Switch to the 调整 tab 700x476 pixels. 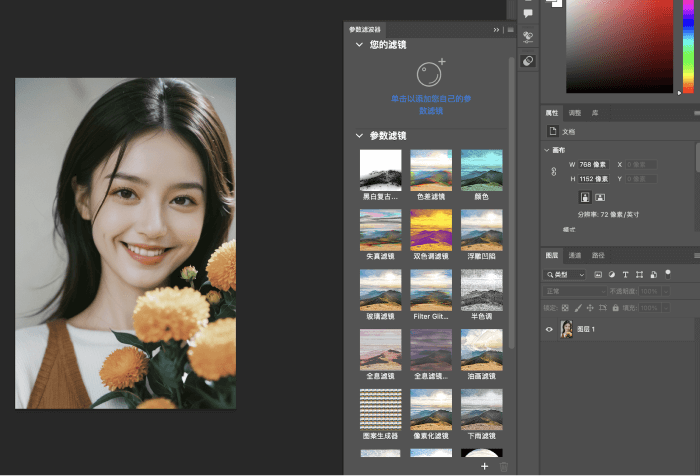[575, 113]
